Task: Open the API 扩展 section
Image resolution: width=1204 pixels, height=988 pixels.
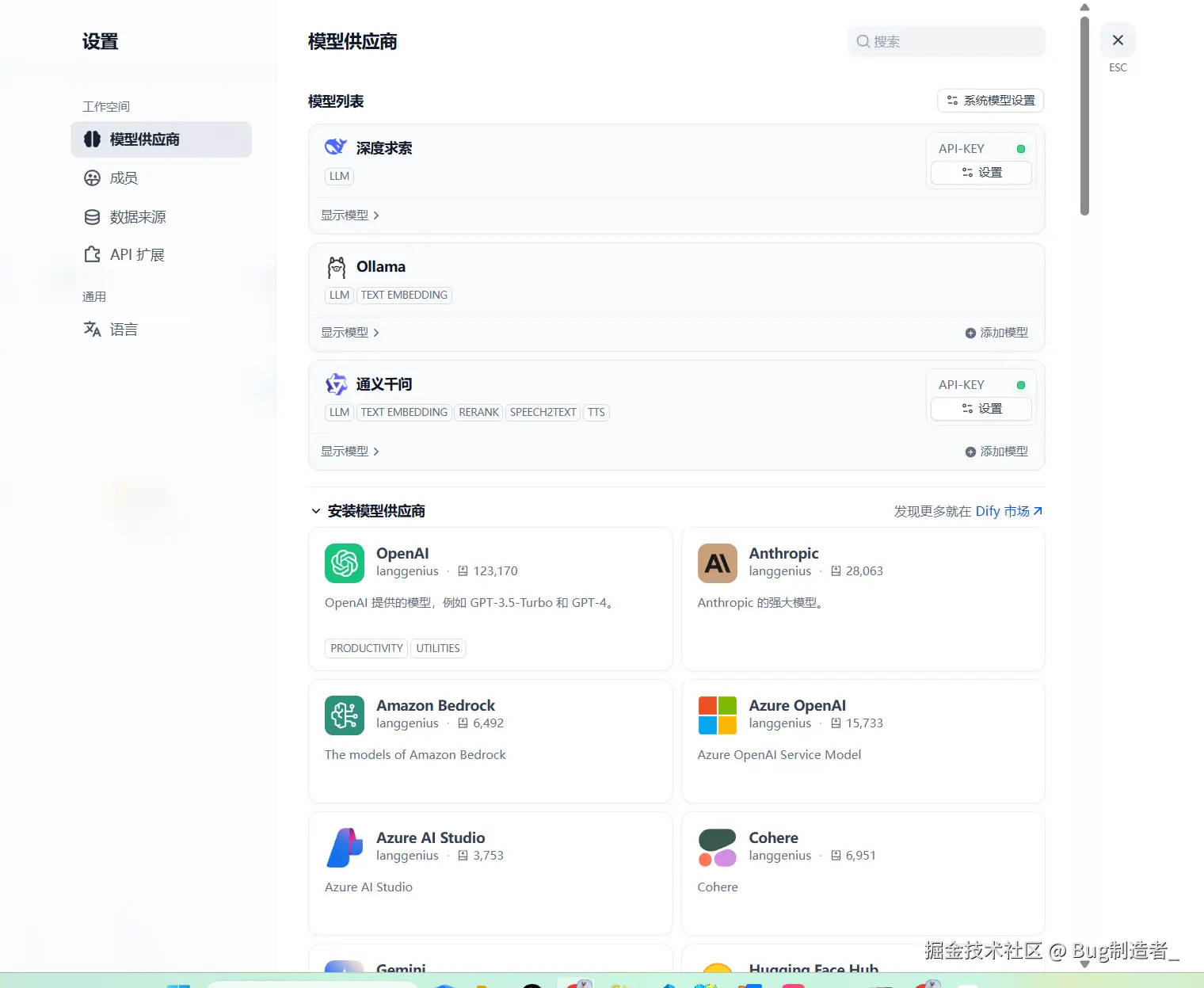Action: point(136,254)
